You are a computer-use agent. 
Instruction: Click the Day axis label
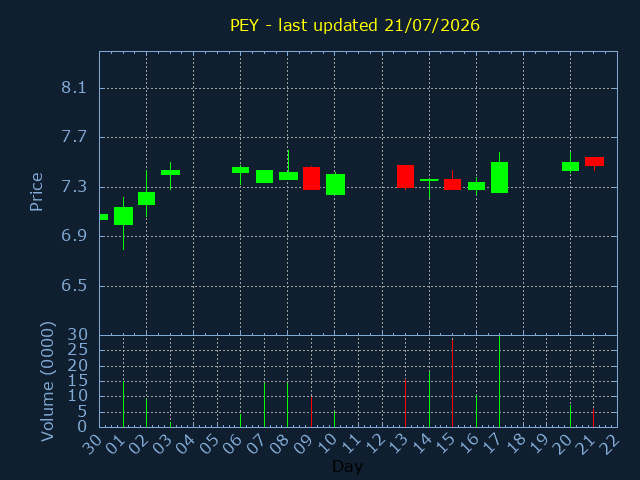(347, 466)
